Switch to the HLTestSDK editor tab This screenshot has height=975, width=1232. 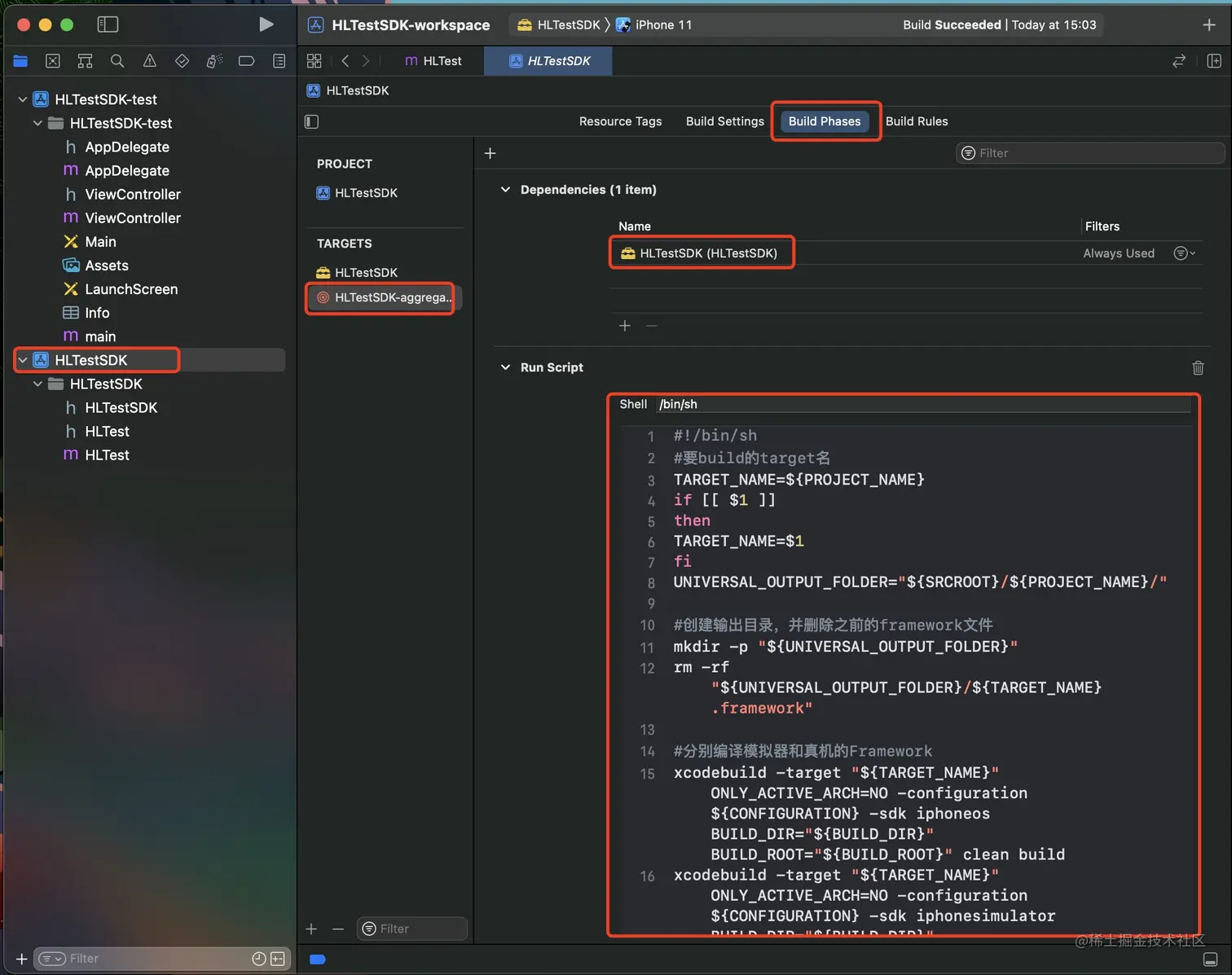point(548,61)
